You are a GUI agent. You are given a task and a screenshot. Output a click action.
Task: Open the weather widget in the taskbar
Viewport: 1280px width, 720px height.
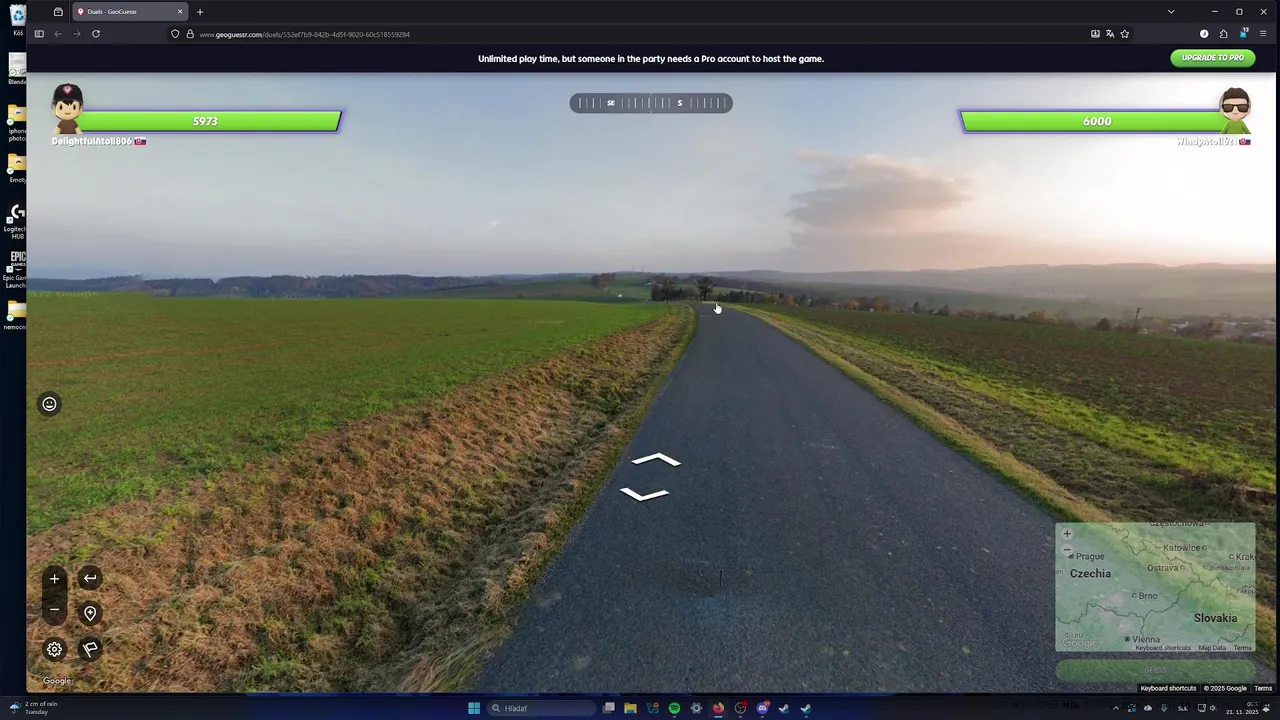34,708
